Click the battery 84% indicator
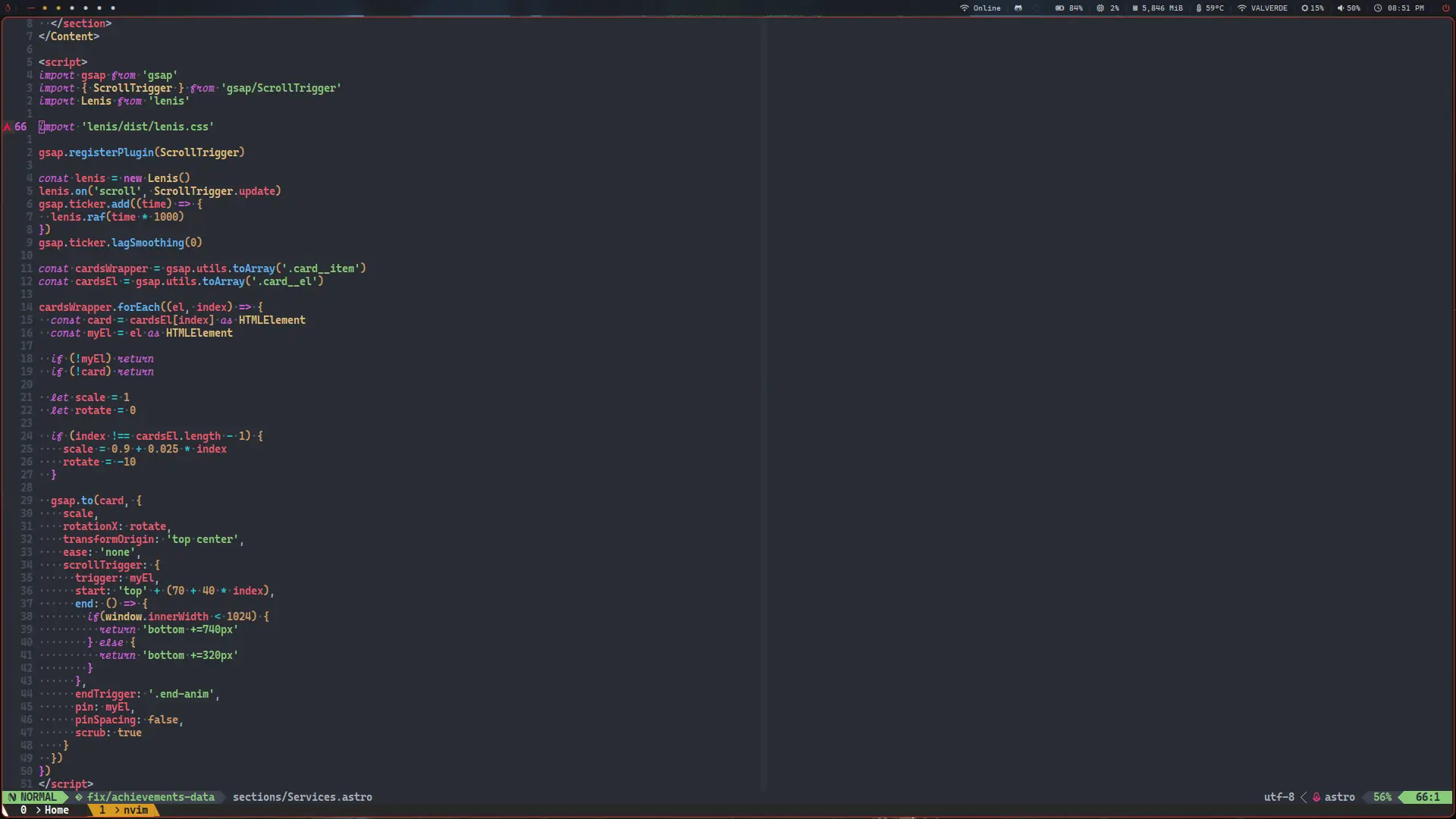This screenshot has width=1456, height=819. pyautogui.click(x=1069, y=8)
